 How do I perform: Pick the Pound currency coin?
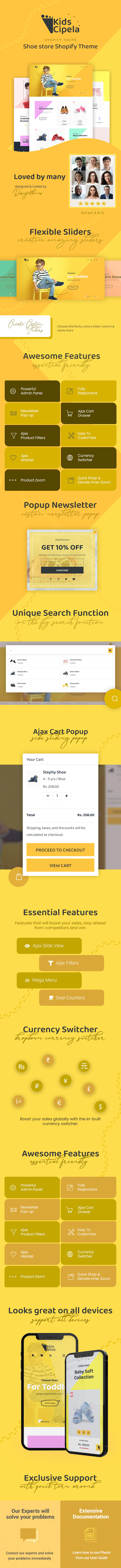point(89,1088)
